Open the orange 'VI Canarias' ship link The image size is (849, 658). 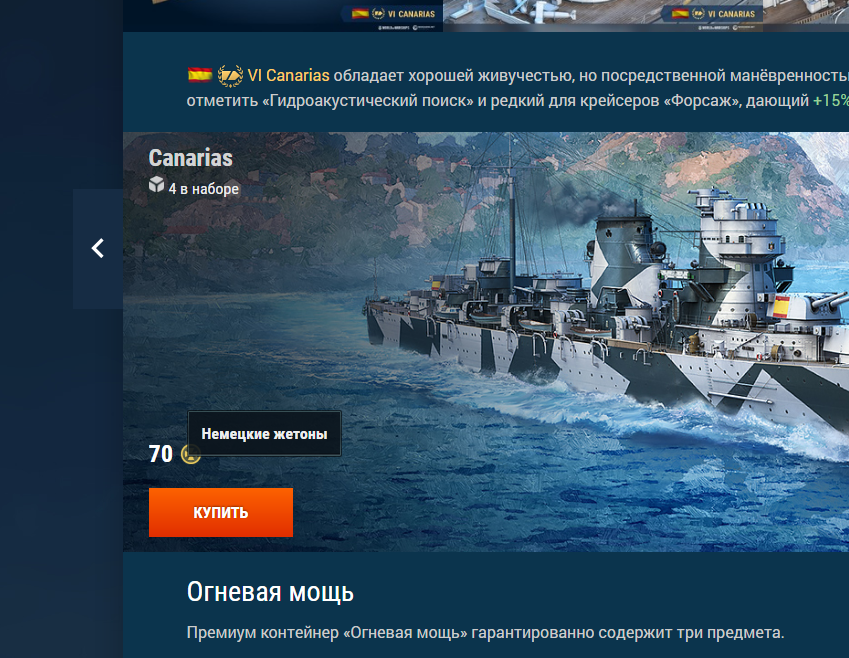tap(288, 75)
